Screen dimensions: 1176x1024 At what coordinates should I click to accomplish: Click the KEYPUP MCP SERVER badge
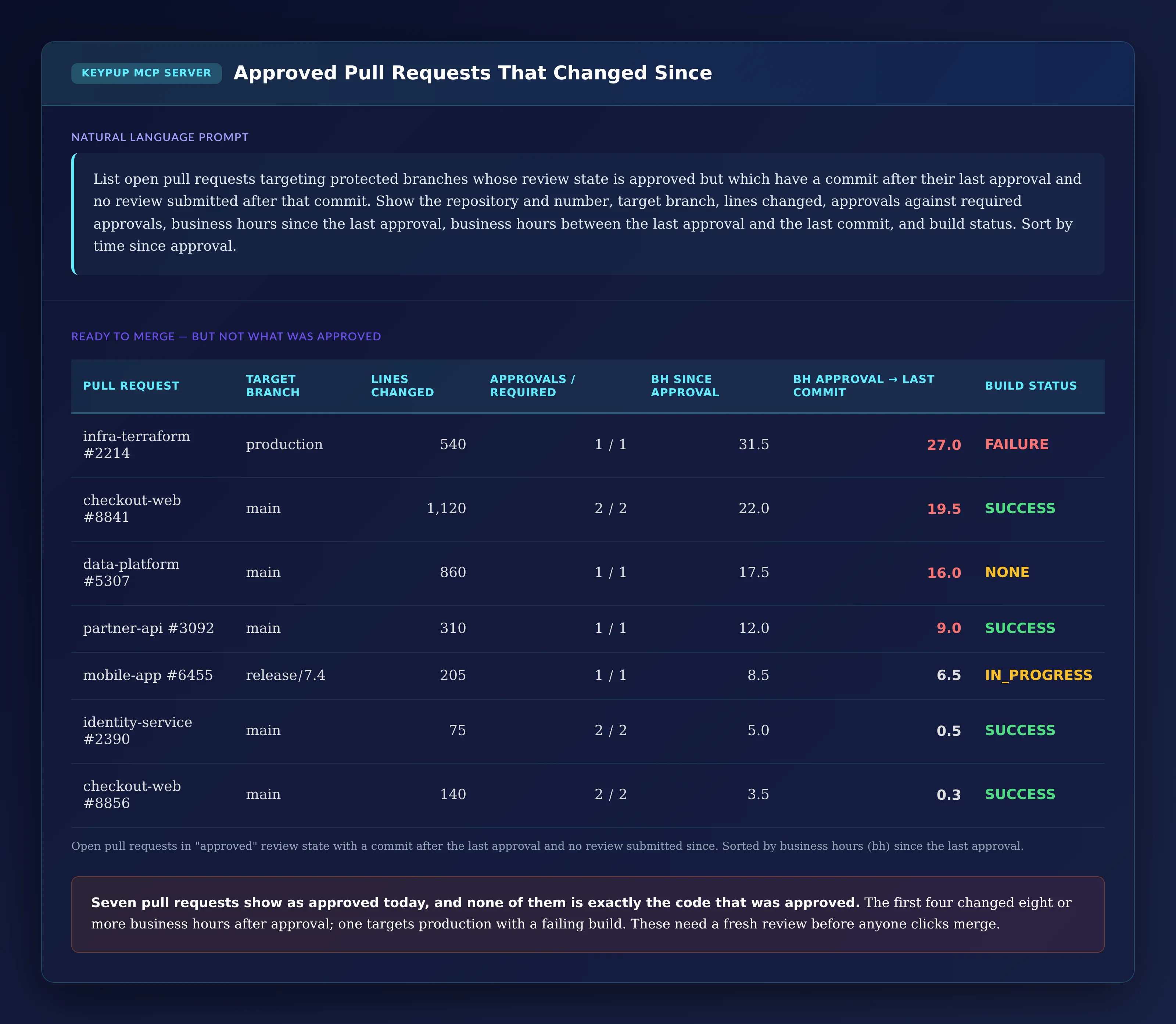click(x=146, y=73)
